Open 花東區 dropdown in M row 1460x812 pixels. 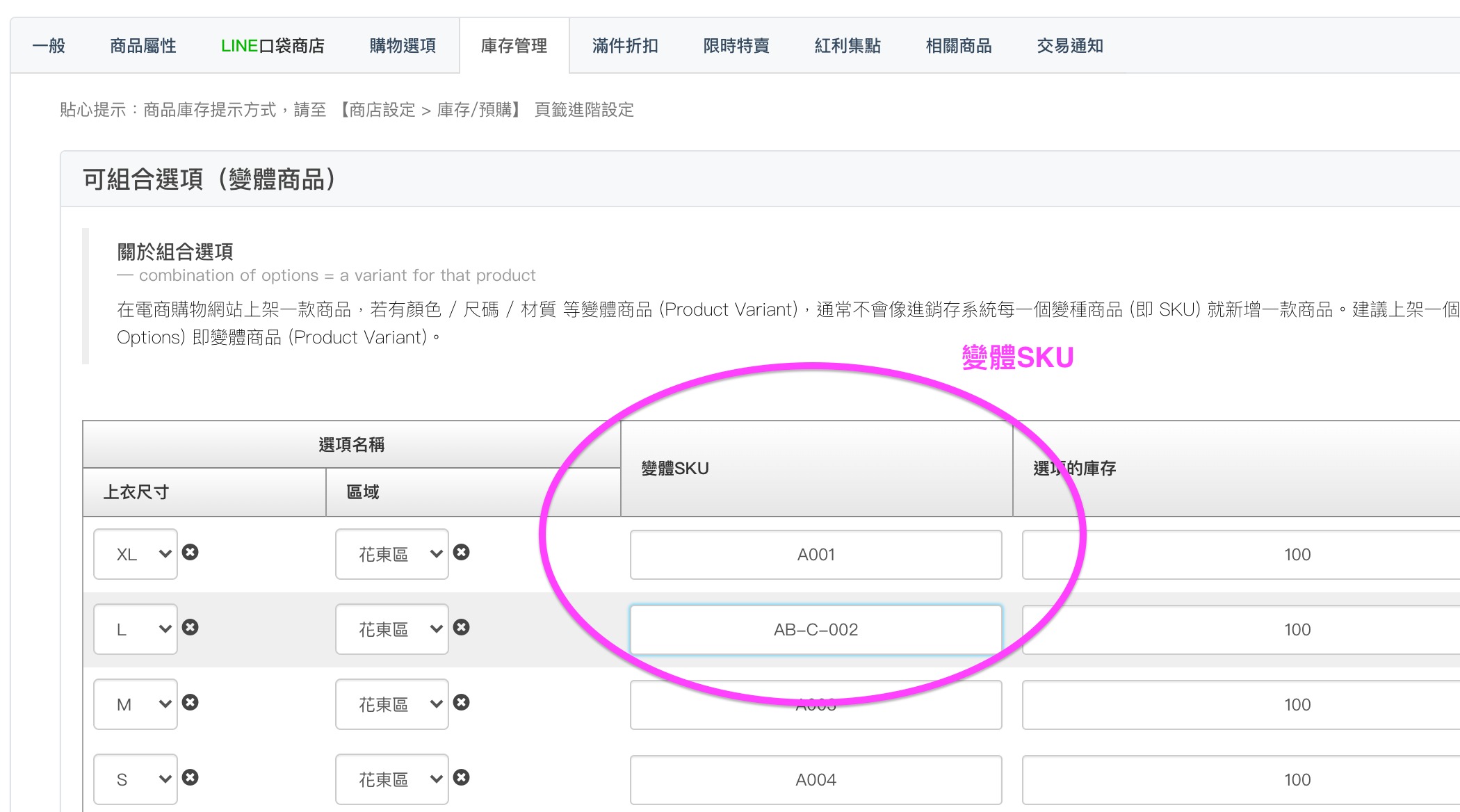click(x=392, y=704)
